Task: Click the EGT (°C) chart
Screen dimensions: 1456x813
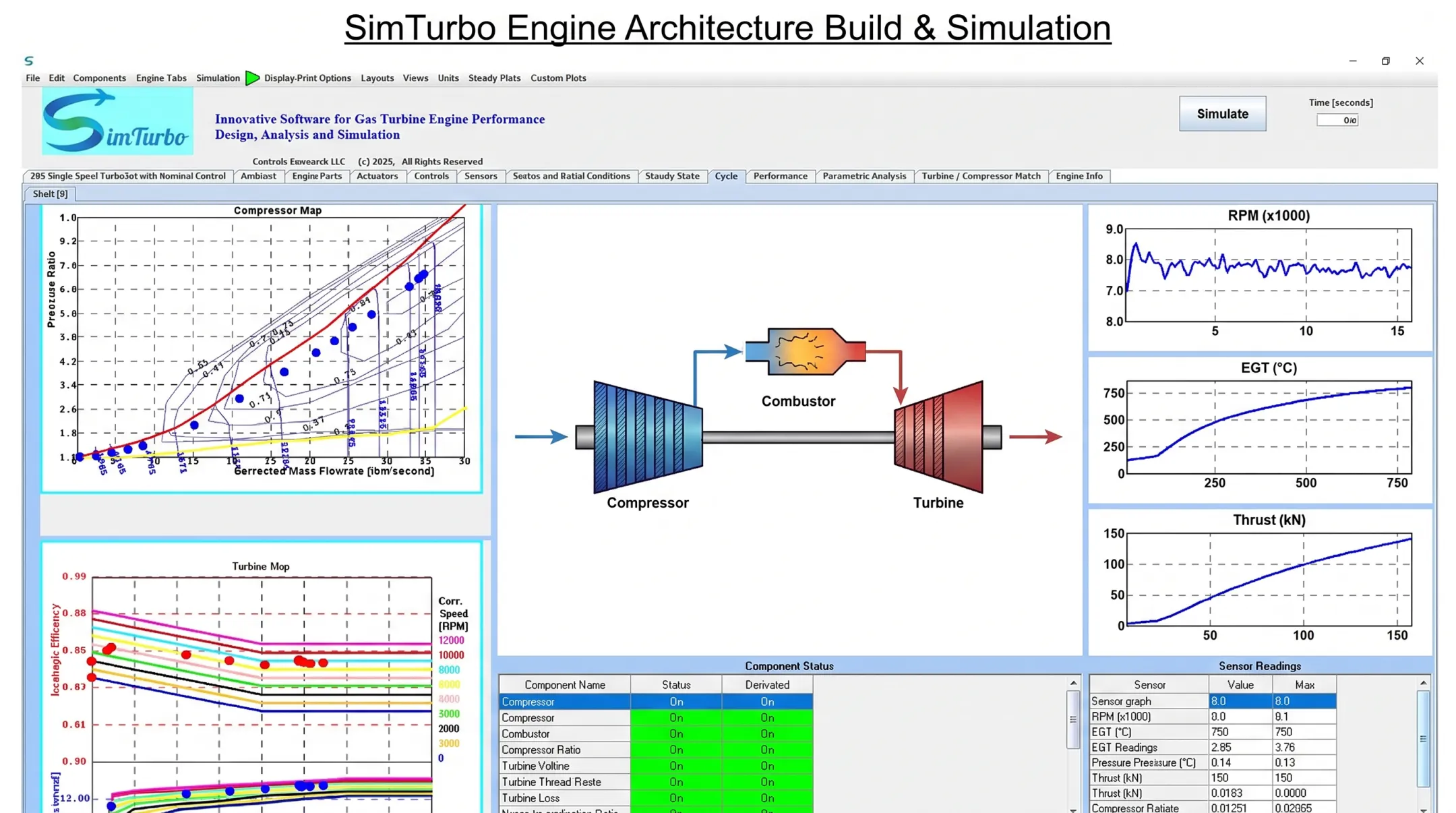Action: [1260, 429]
